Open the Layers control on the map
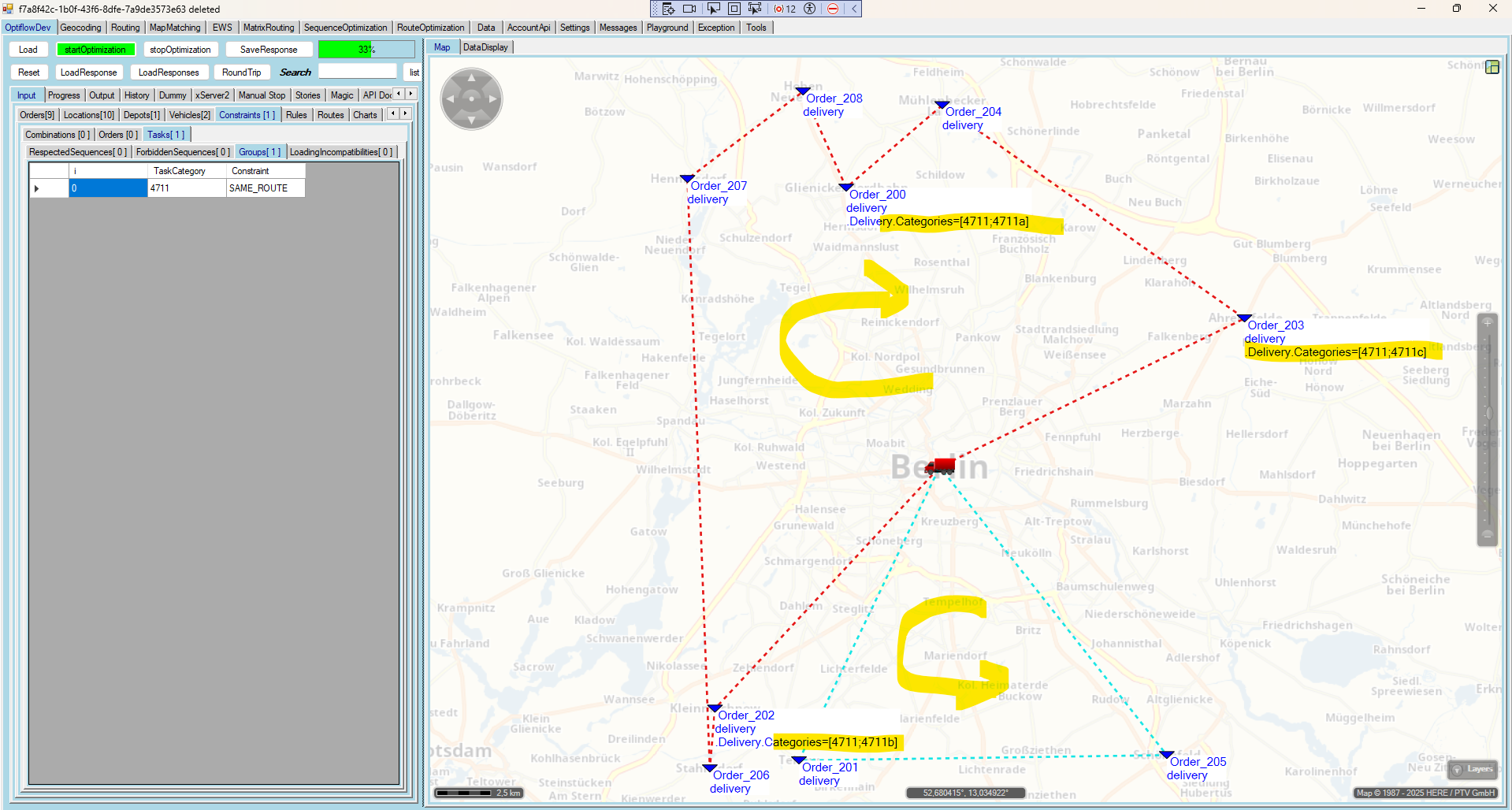Screen dimensions: 1512x810 coord(1473,769)
